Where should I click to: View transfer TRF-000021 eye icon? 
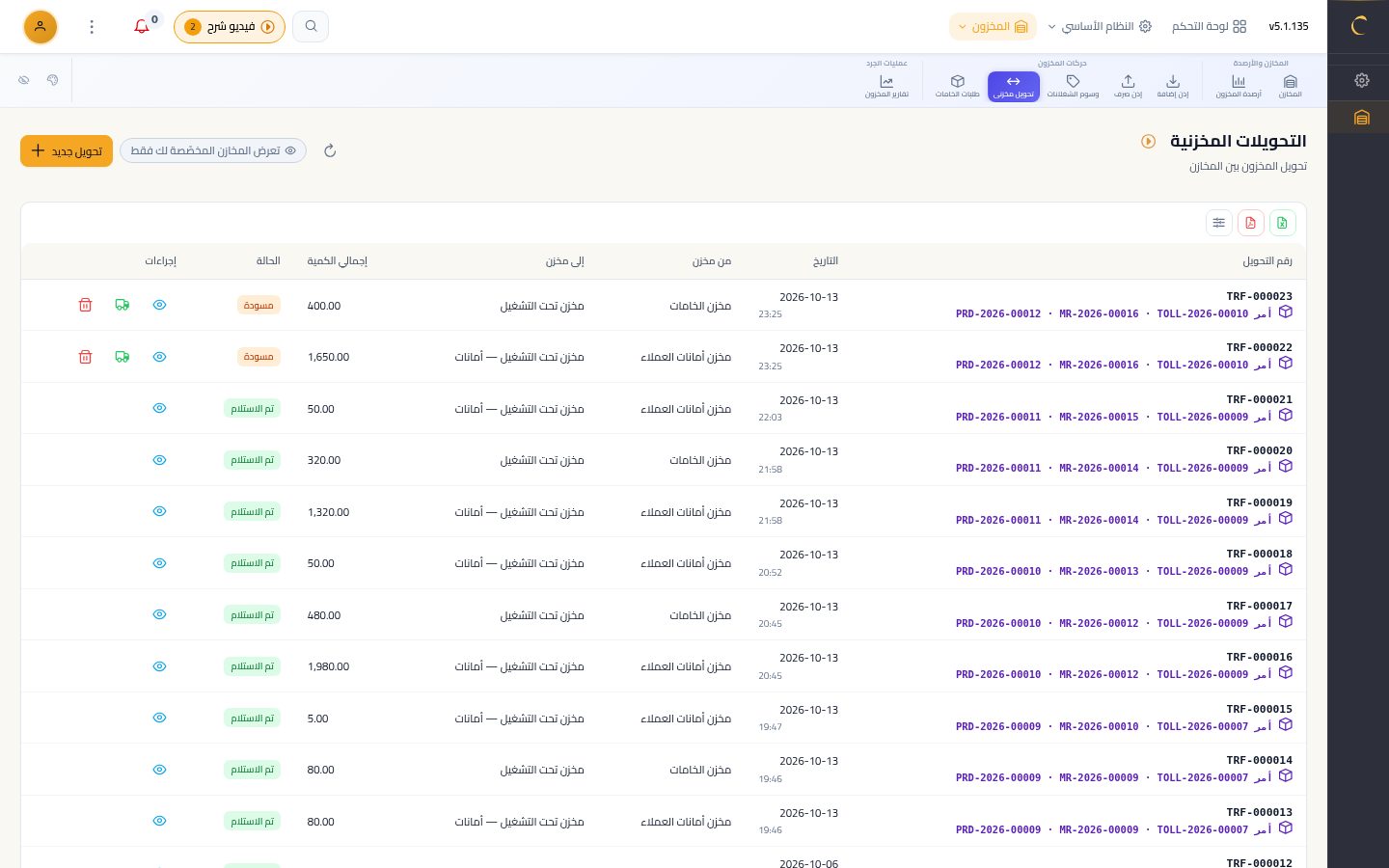coord(160,408)
